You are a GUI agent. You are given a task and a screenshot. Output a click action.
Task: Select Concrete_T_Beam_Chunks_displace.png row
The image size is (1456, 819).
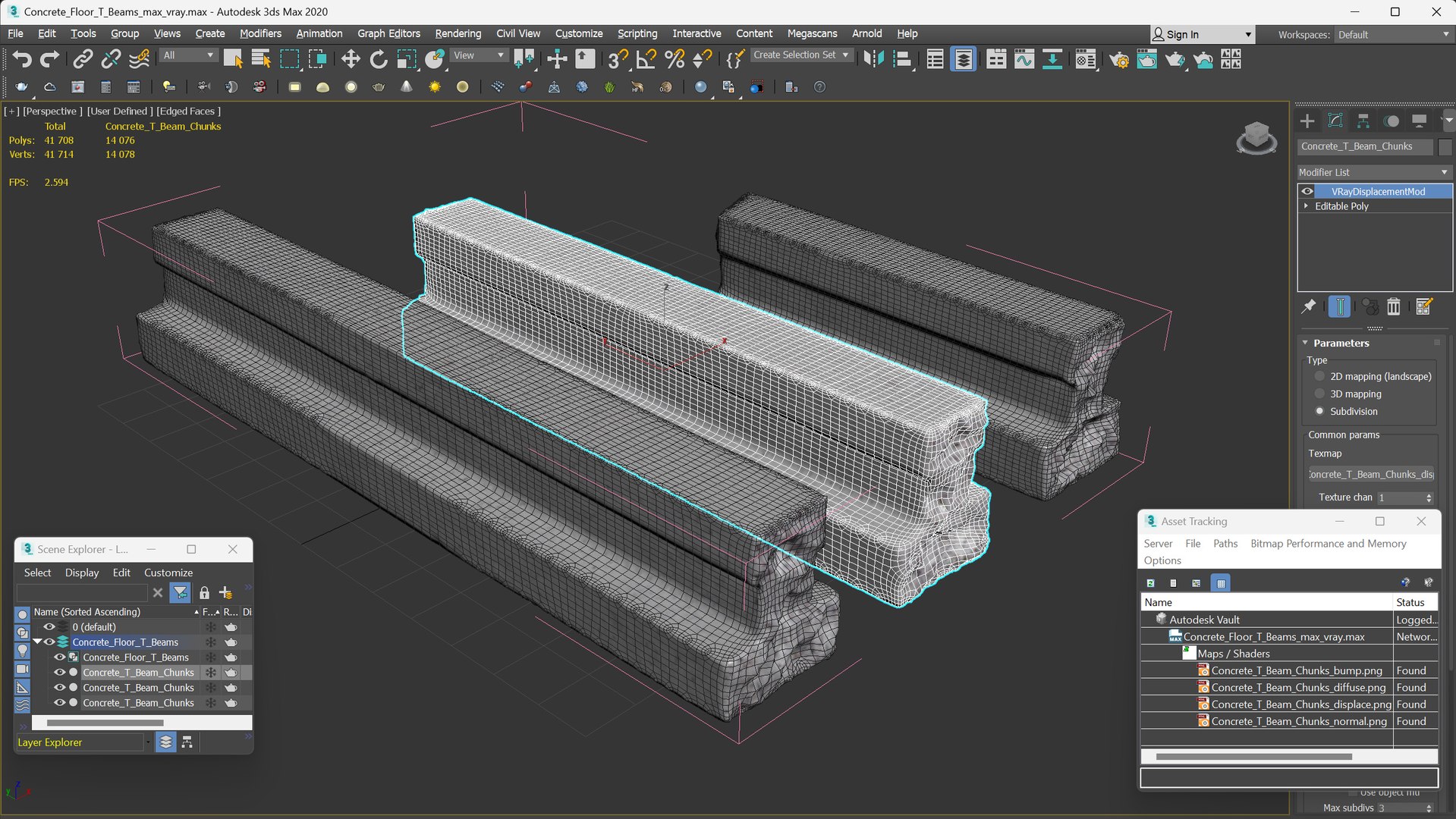click(1289, 704)
